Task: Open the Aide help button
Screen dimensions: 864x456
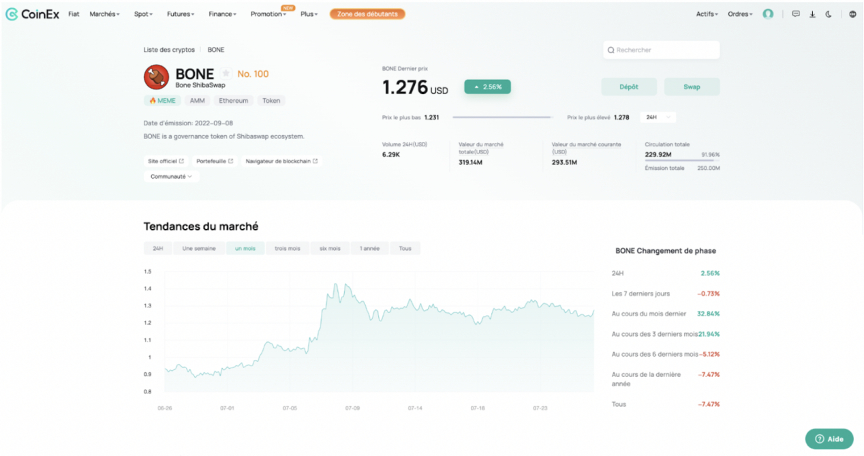Action: (829, 439)
